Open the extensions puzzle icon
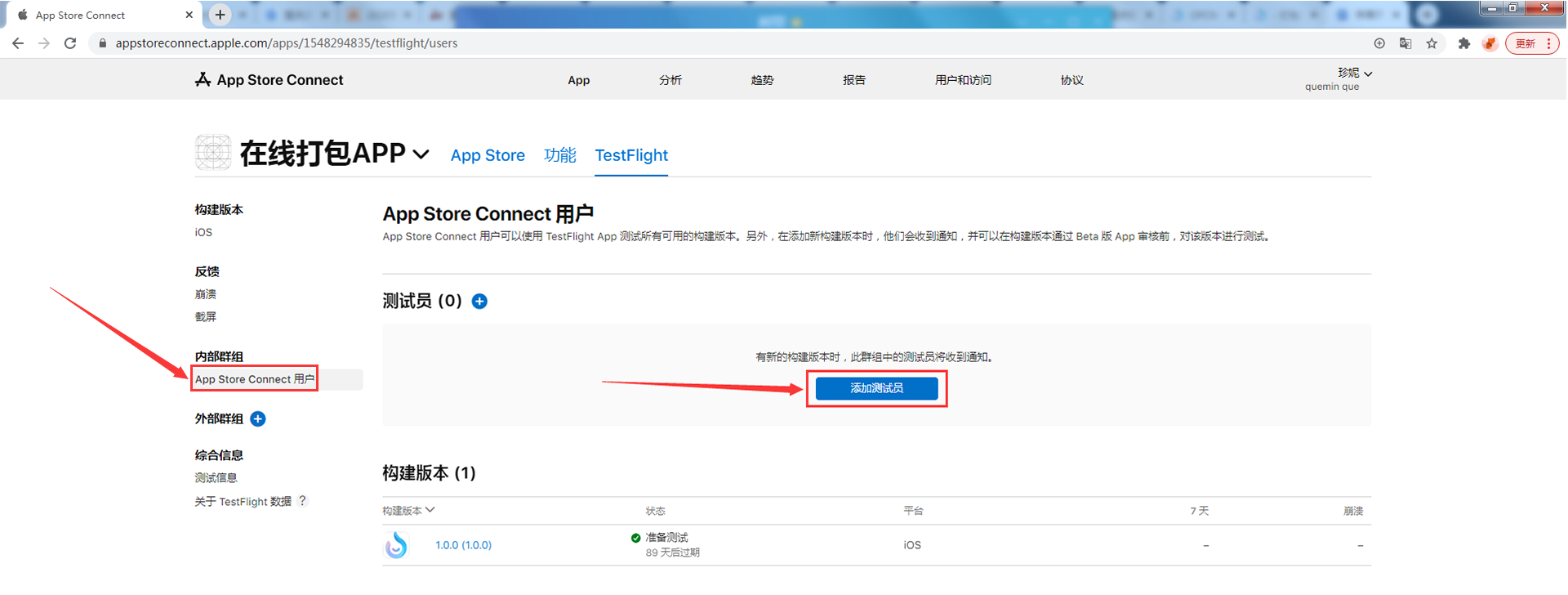This screenshot has height=595, width=1568. tap(1464, 43)
